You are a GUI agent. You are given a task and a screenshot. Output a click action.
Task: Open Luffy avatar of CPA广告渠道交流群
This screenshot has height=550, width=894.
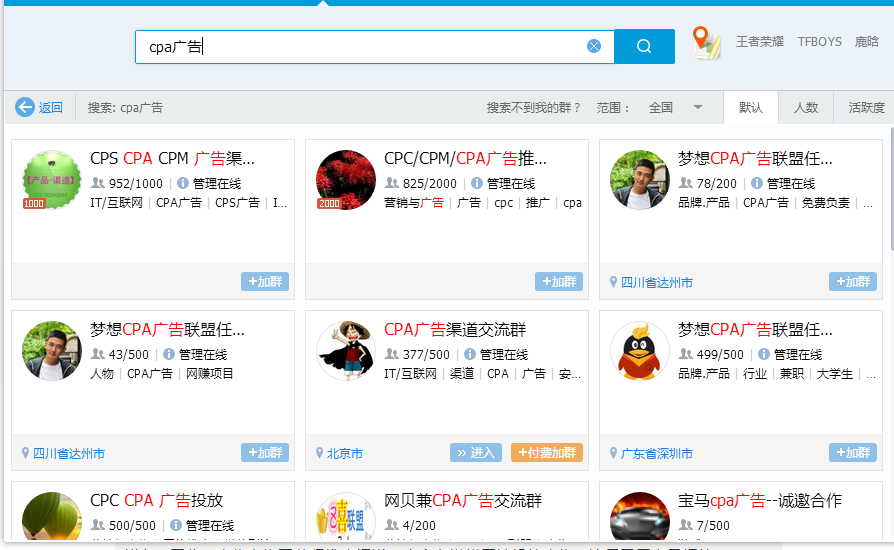coord(346,351)
